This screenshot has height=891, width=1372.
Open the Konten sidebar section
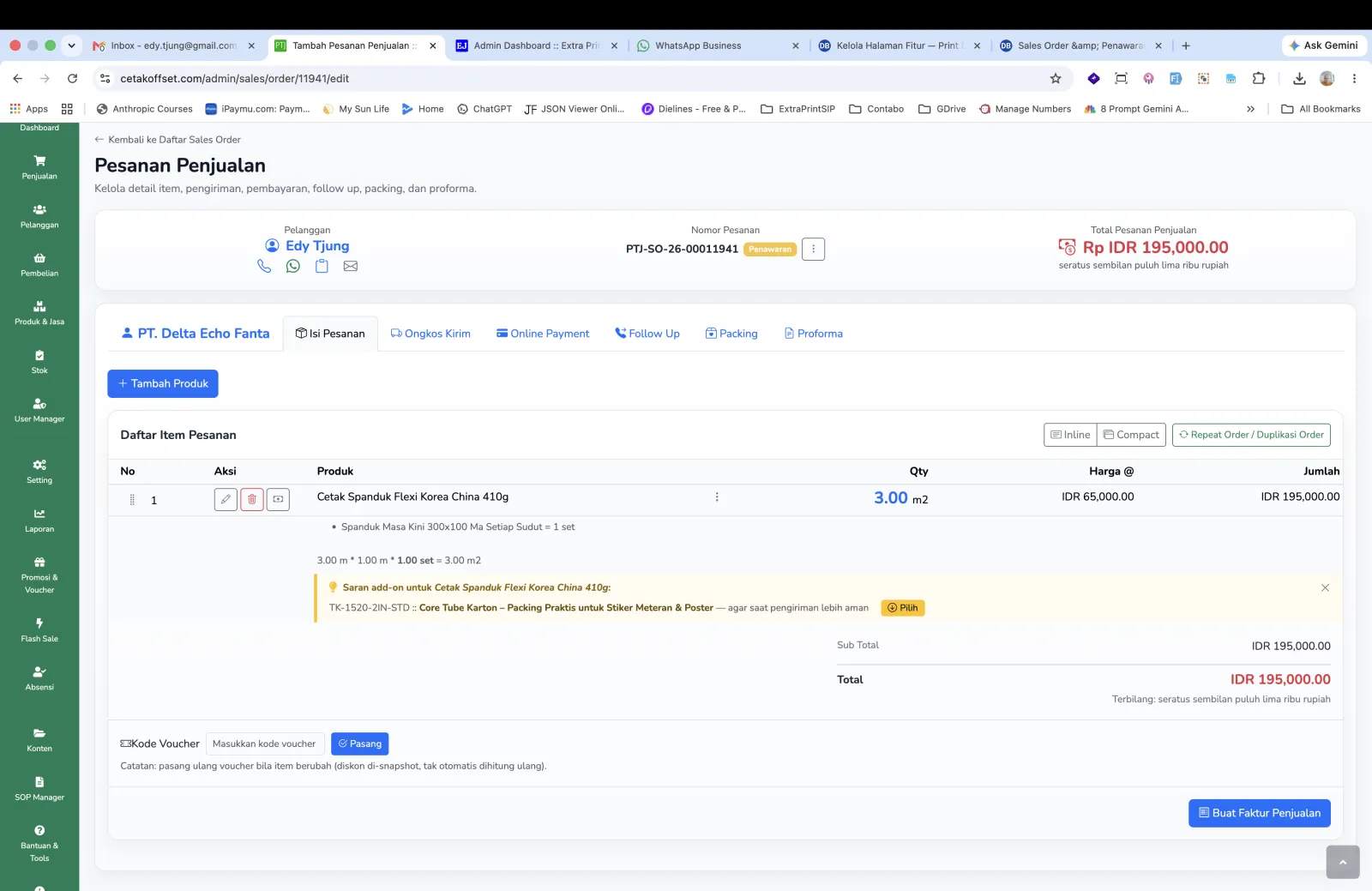pos(39,740)
